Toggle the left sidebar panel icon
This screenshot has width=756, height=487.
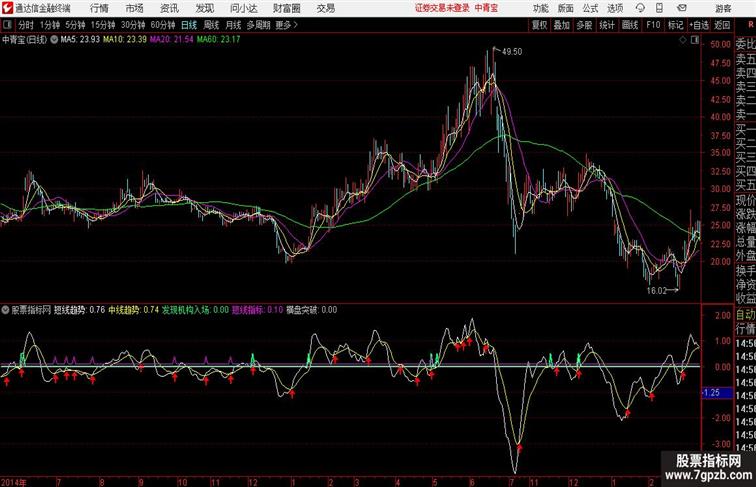click(x=7, y=25)
